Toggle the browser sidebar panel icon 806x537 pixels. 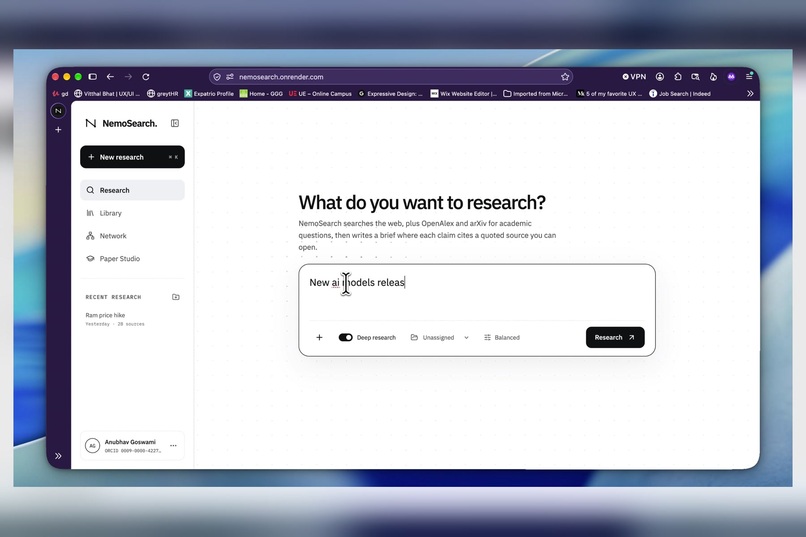click(93, 77)
